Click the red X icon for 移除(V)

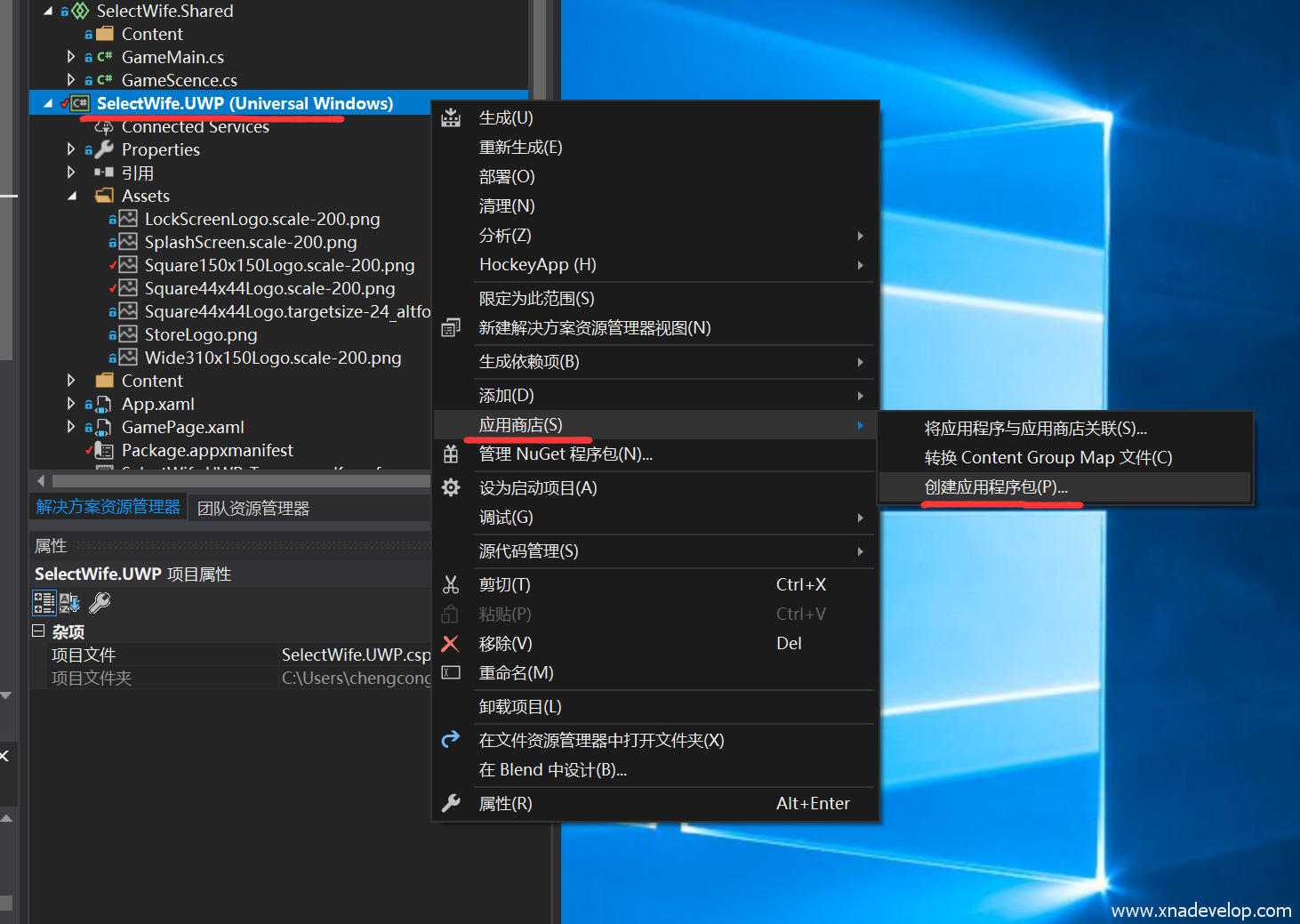[x=451, y=643]
